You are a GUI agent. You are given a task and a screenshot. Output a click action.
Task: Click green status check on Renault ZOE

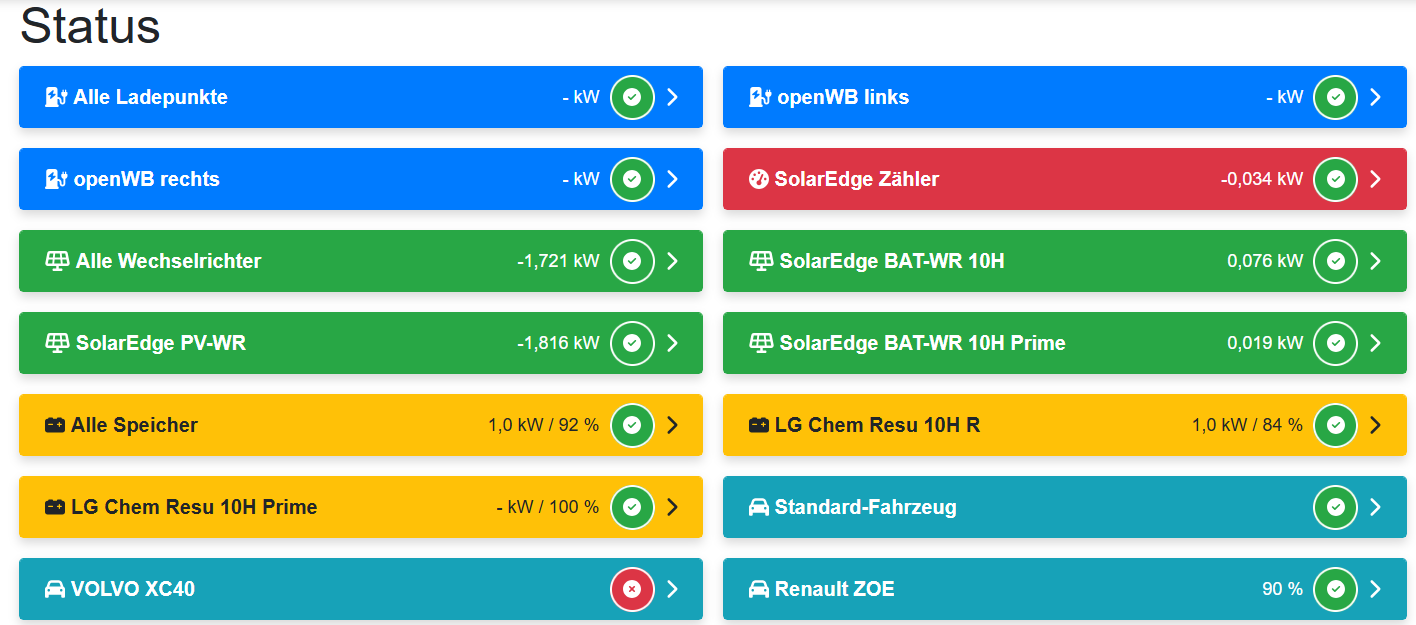click(x=1335, y=589)
